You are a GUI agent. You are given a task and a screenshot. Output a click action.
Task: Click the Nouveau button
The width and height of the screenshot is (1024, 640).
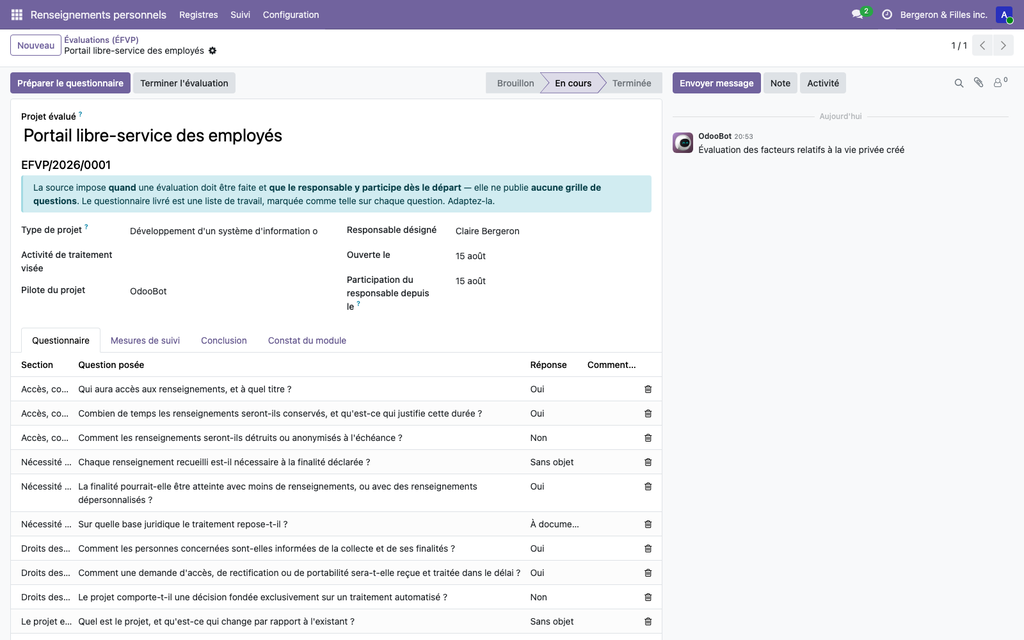(36, 46)
